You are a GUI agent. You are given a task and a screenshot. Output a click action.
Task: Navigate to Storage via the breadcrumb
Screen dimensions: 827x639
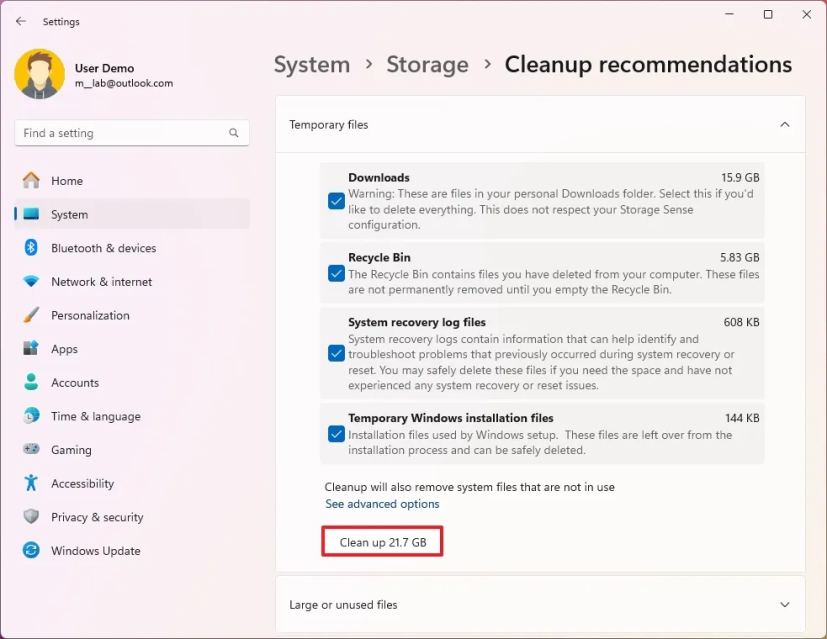click(427, 64)
